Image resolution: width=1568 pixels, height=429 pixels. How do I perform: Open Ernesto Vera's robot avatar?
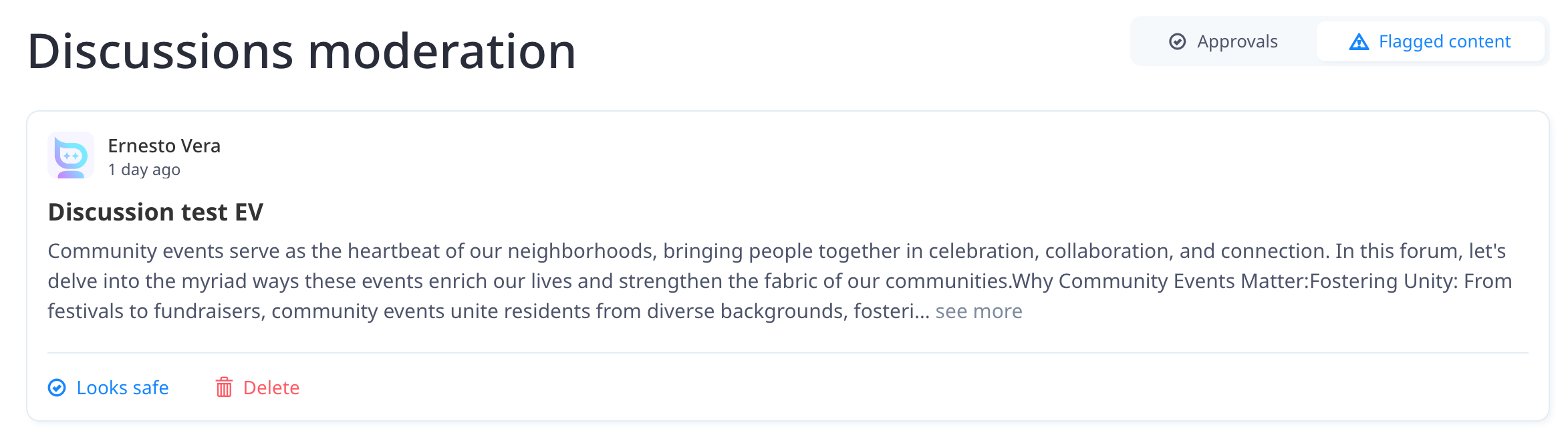pyautogui.click(x=71, y=155)
